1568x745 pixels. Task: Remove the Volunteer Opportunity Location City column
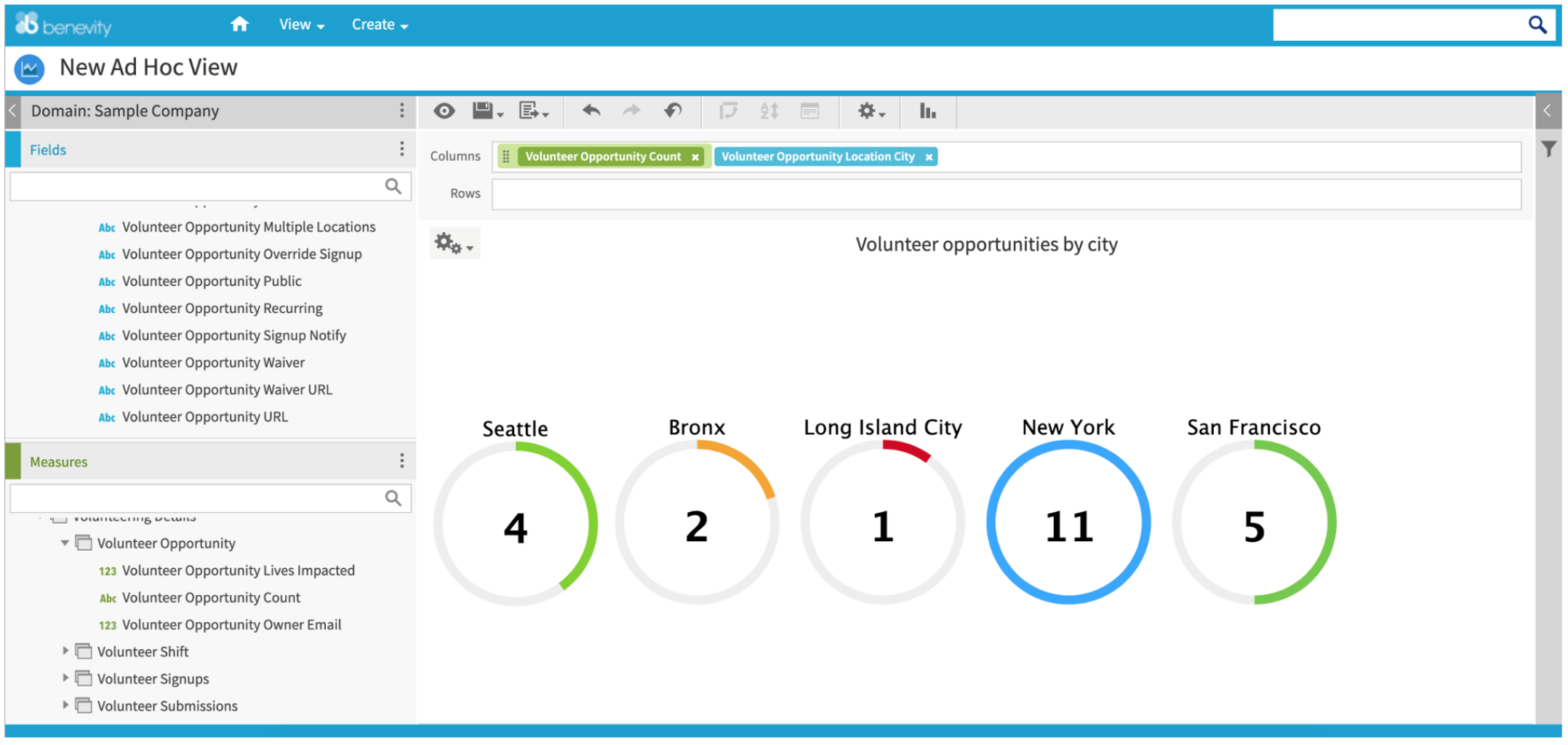929,157
